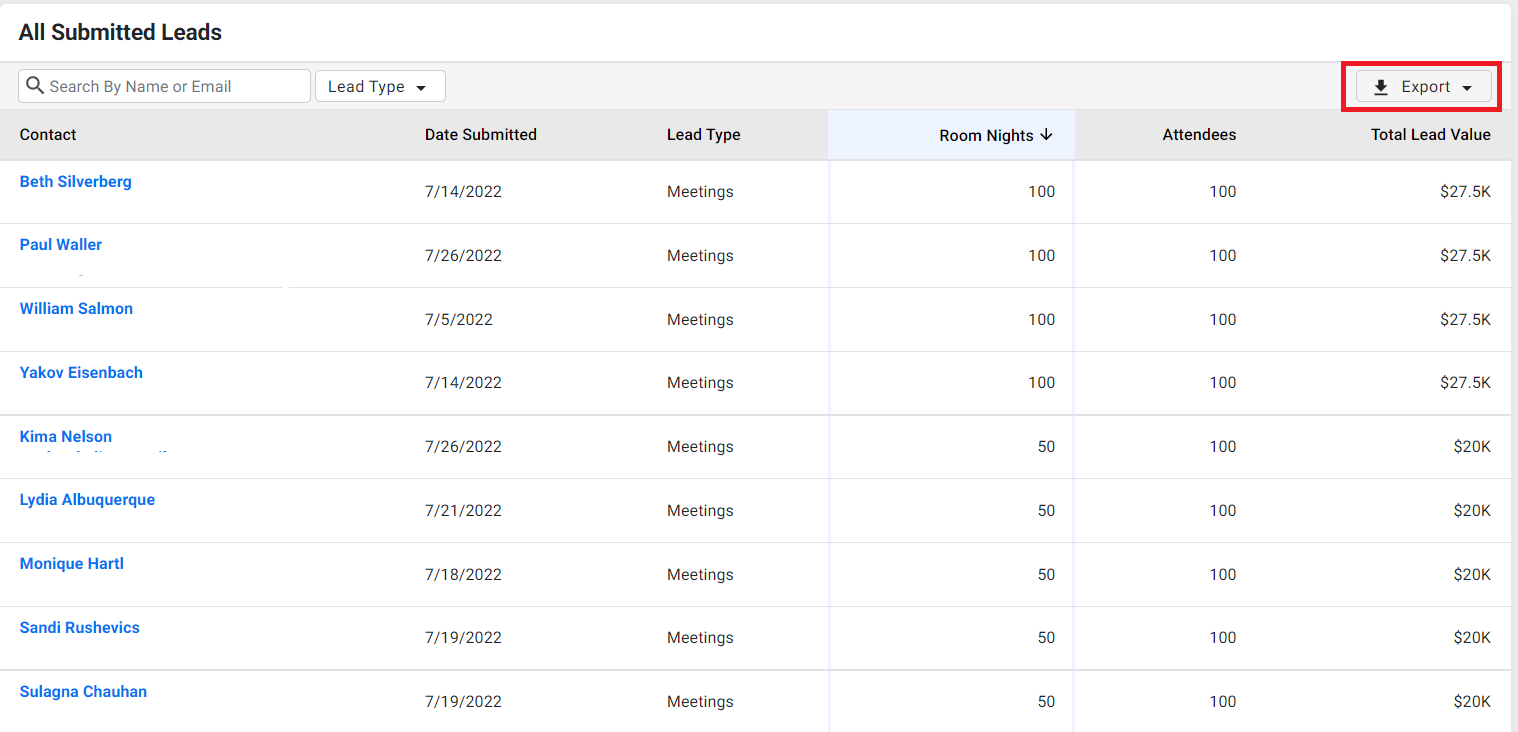Click date 7/5/2022 in William Salmon row

[459, 319]
